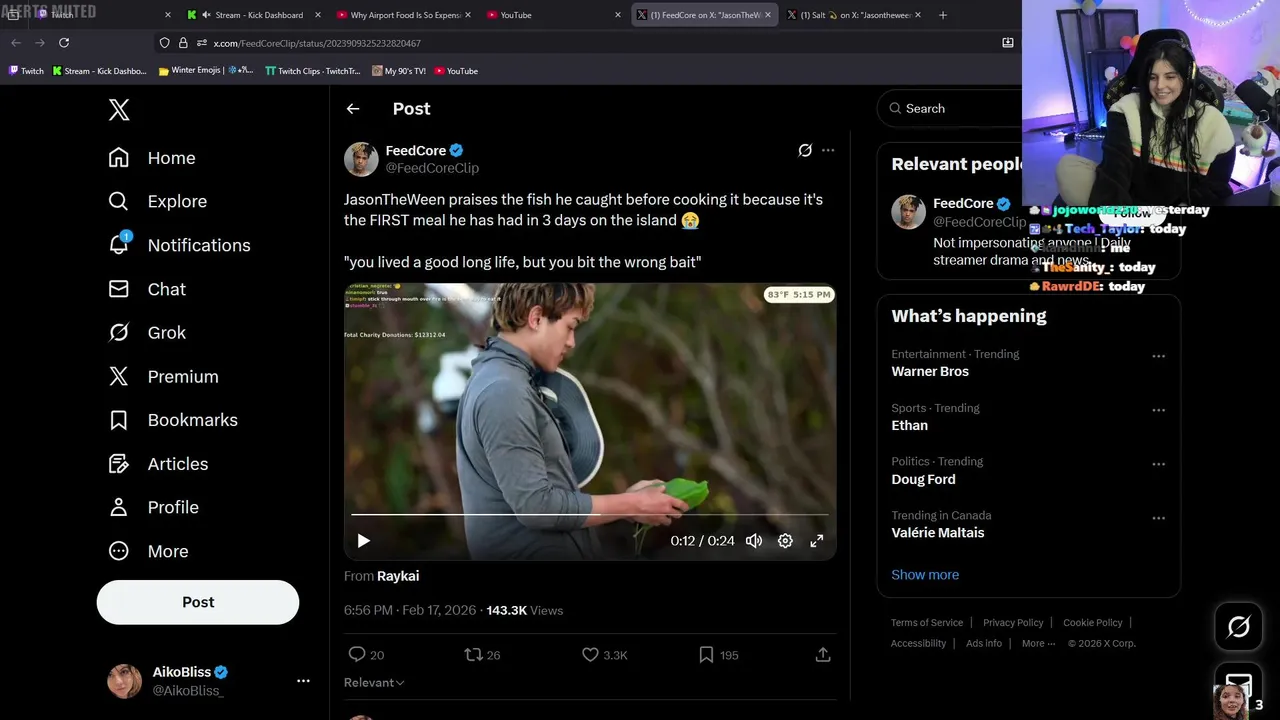Open AikoBliss account options menu
The image size is (1280, 720).
(303, 681)
